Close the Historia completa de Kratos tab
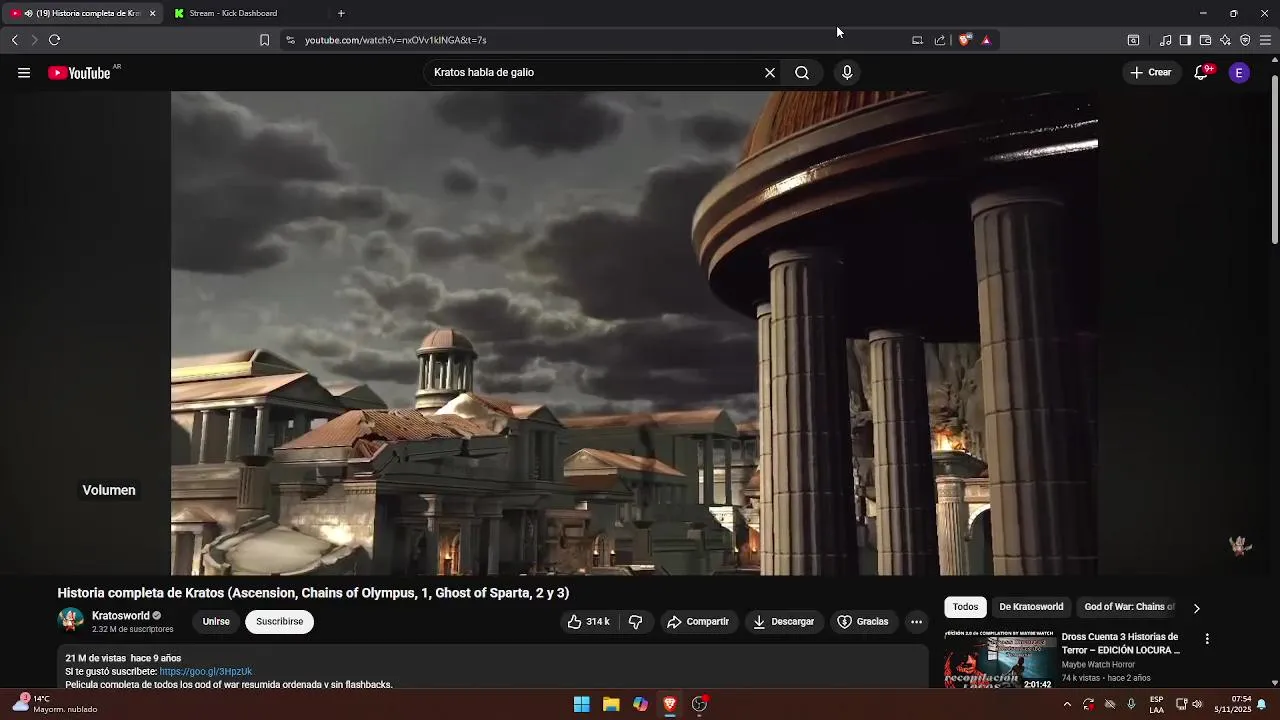Viewport: 1280px width, 720px height. click(x=152, y=13)
